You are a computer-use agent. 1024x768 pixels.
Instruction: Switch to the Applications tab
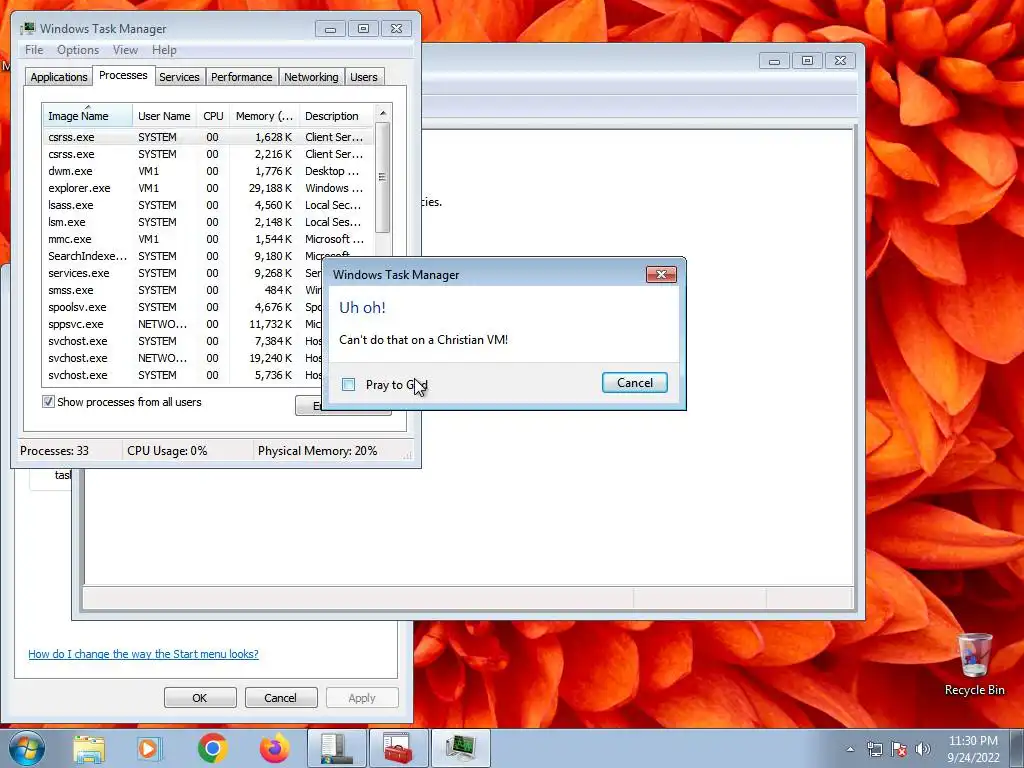coord(59,77)
